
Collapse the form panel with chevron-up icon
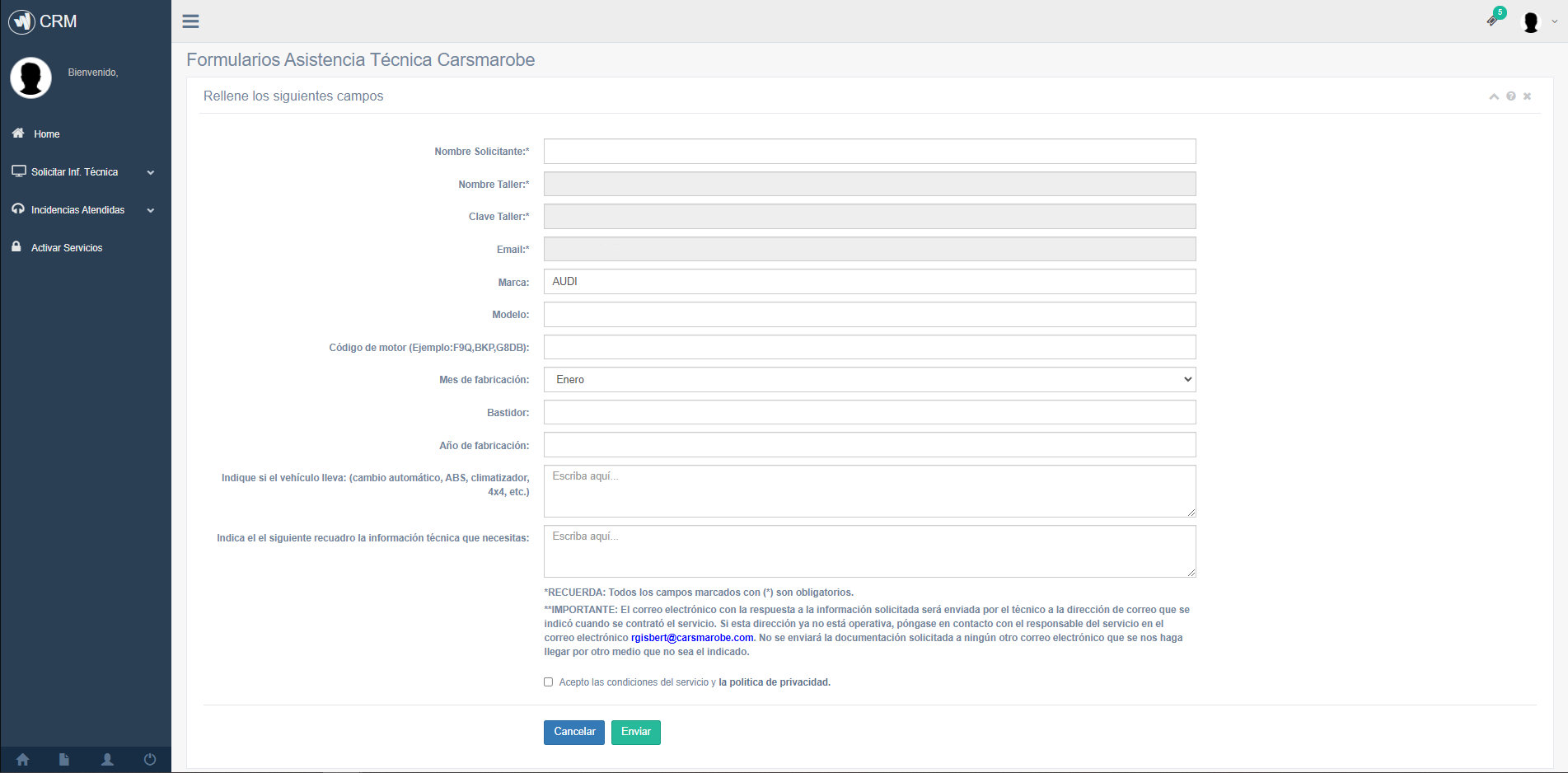[1494, 96]
